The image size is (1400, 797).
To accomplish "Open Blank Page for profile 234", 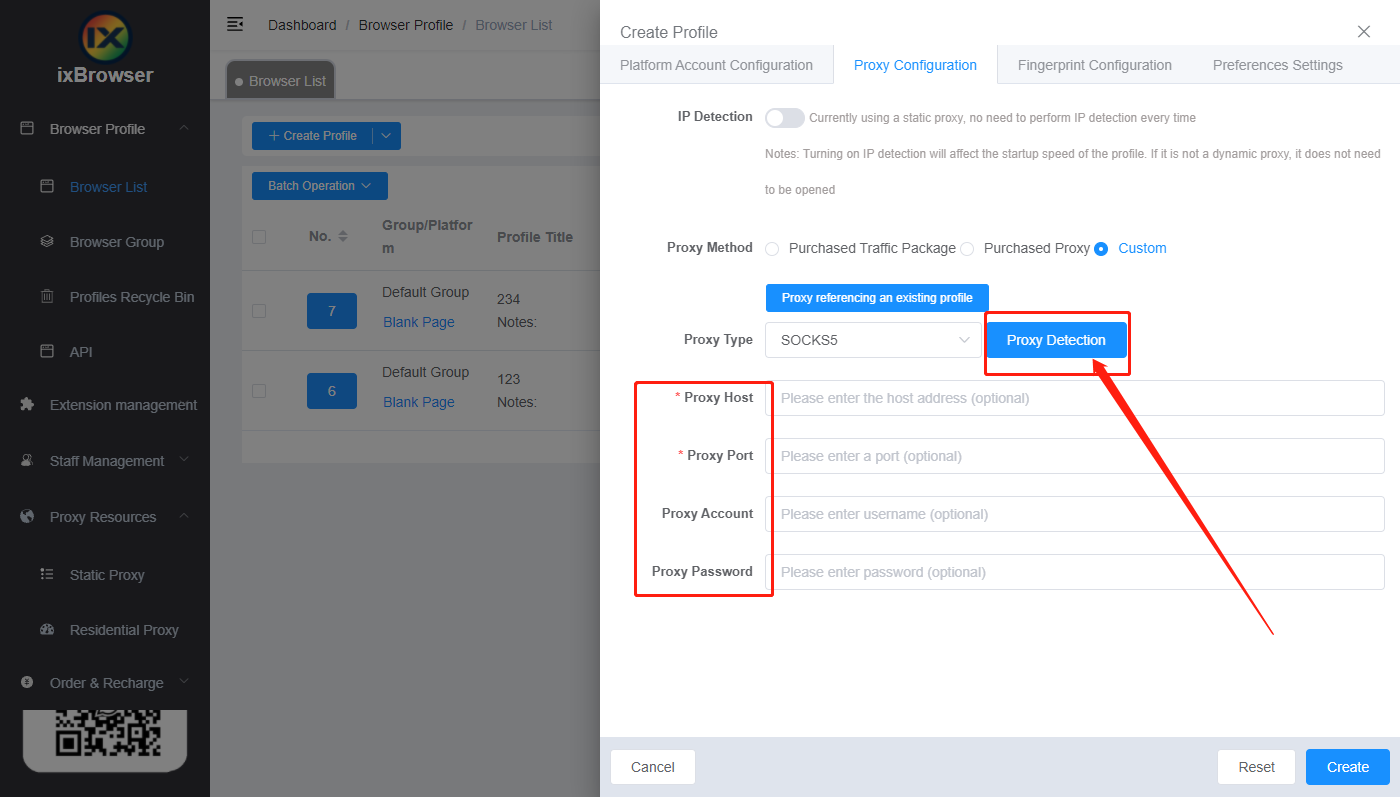I will coord(418,321).
